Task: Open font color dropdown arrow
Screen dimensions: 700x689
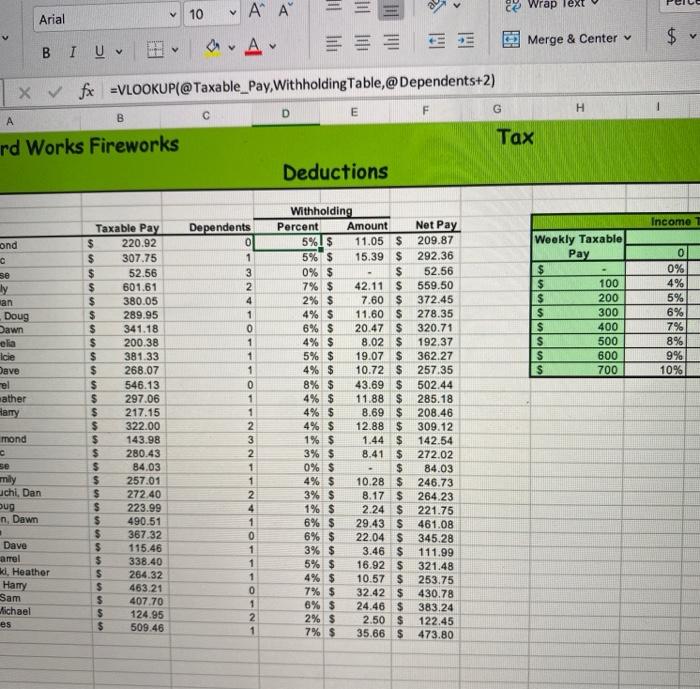Action: [272, 46]
